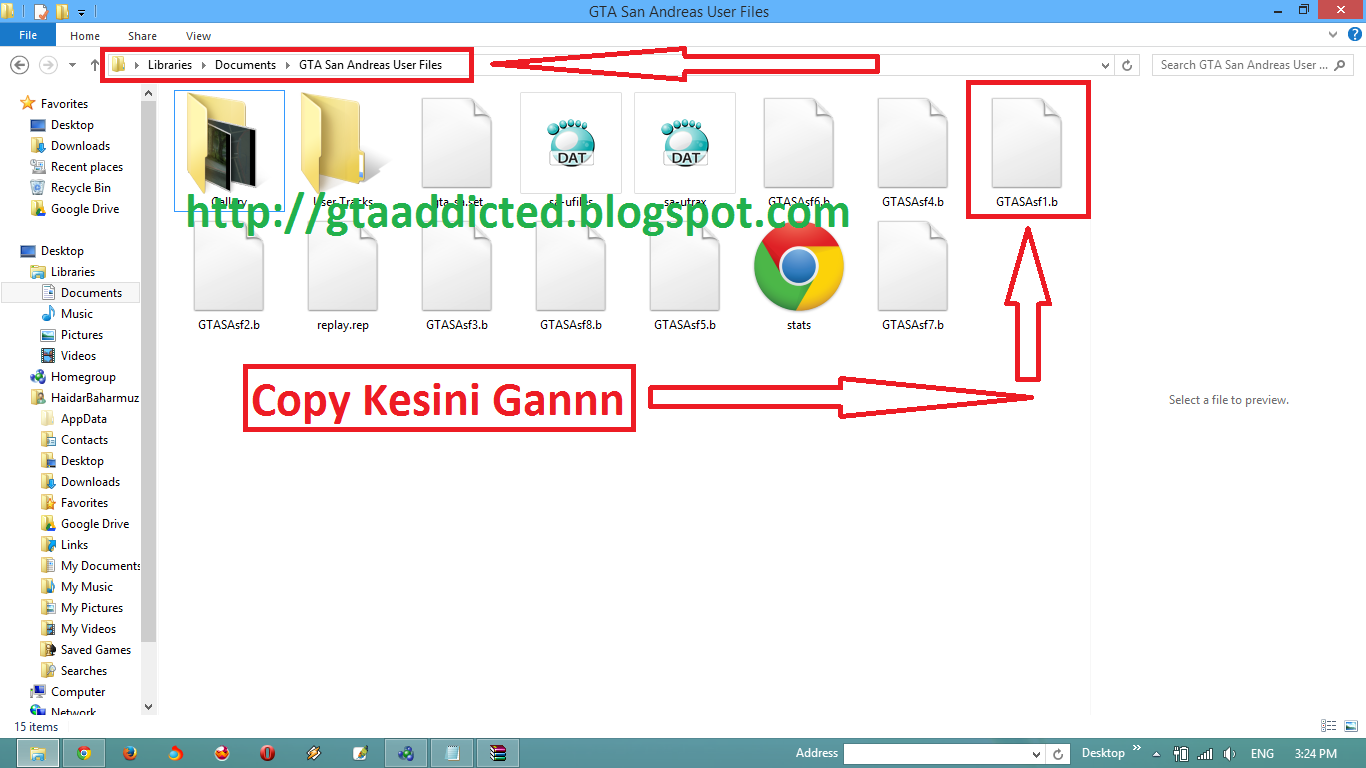Click the volume tray icon
Viewport: 1366px width, 768px height.
1229,754
